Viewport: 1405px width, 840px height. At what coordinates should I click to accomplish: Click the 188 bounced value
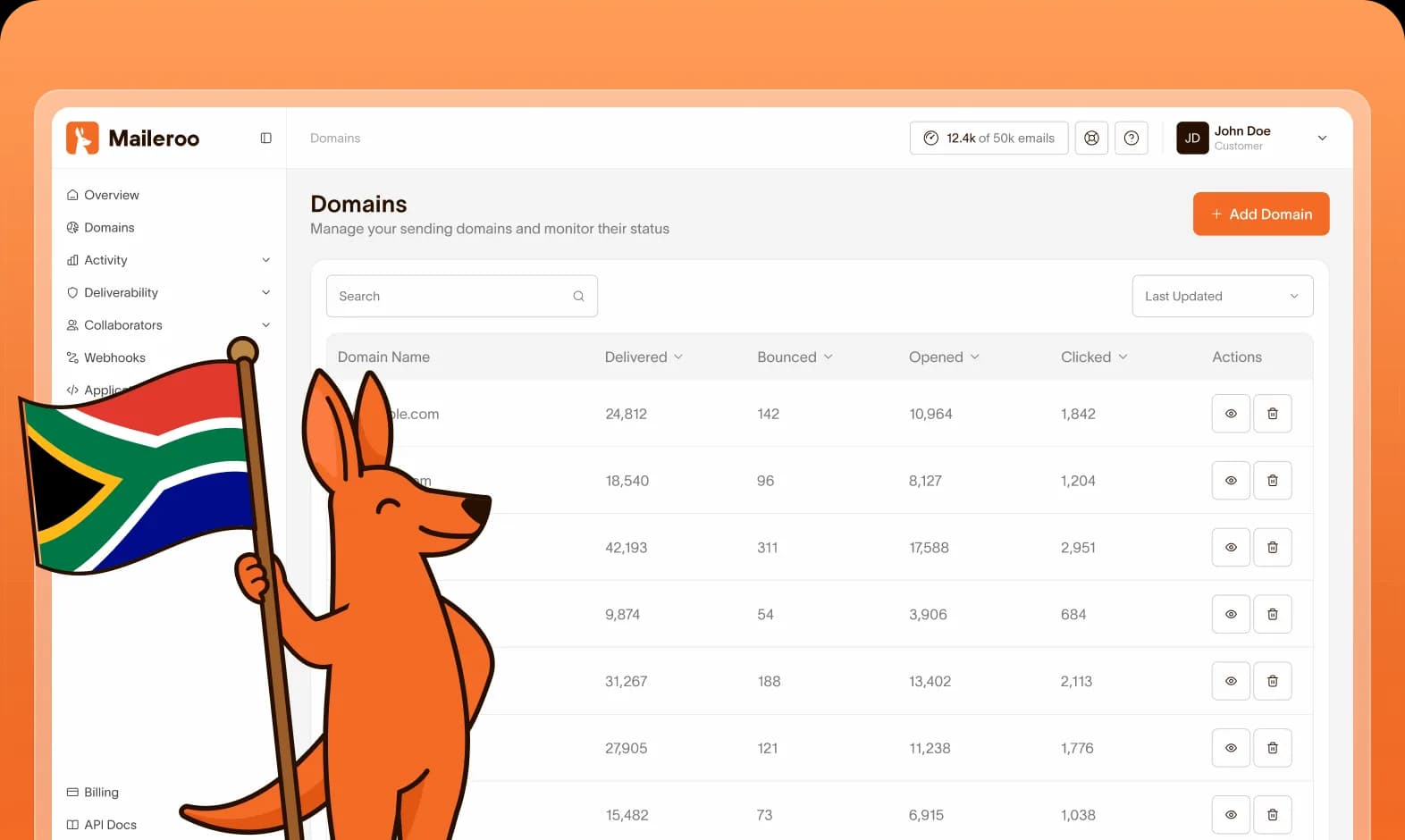[769, 681]
